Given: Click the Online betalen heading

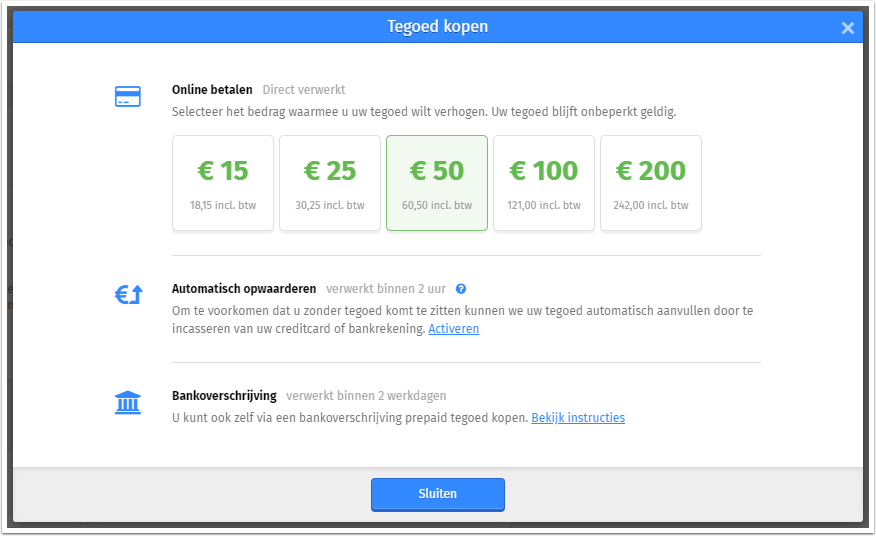Looking at the screenshot, I should point(212,89).
